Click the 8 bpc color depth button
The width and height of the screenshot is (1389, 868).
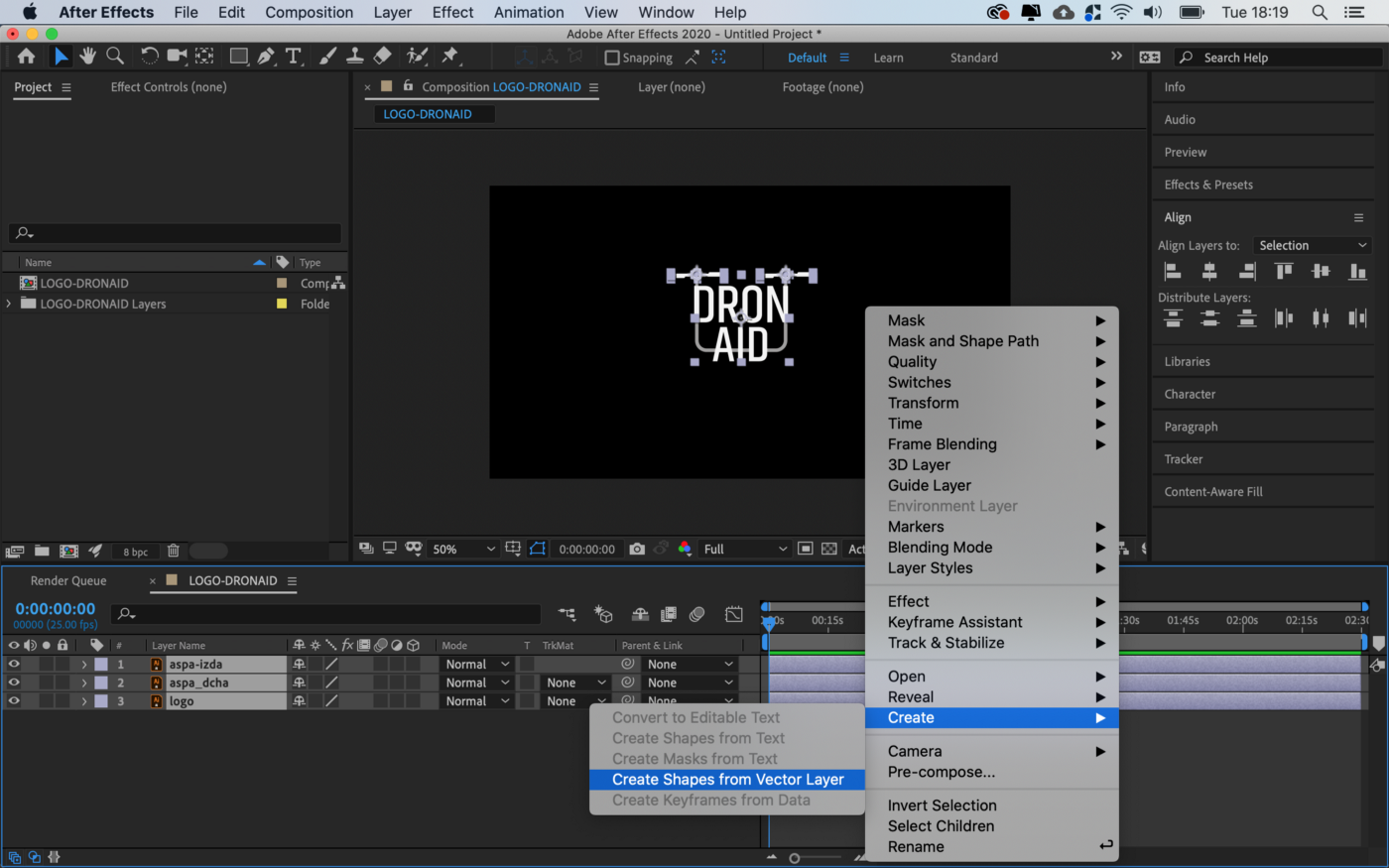(136, 552)
